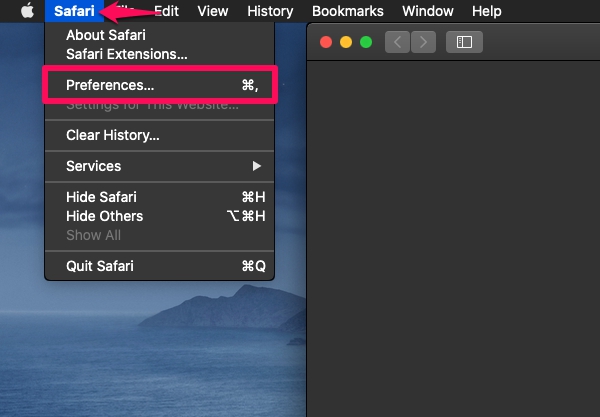Click the red close window button
The width and height of the screenshot is (600, 417).
(x=326, y=42)
